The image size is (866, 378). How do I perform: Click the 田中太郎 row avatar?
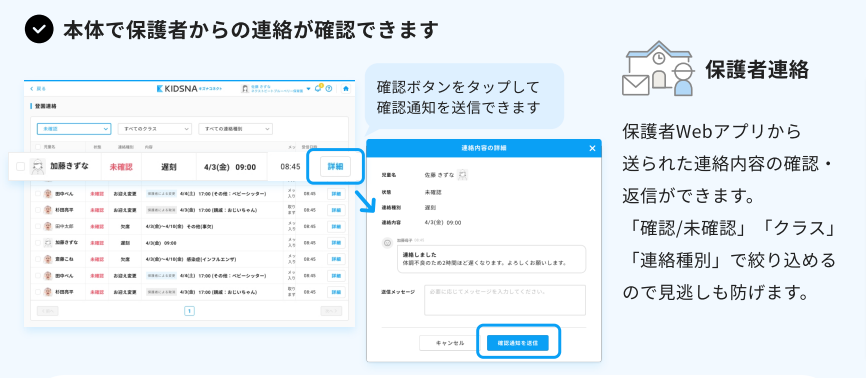[x=48, y=226]
